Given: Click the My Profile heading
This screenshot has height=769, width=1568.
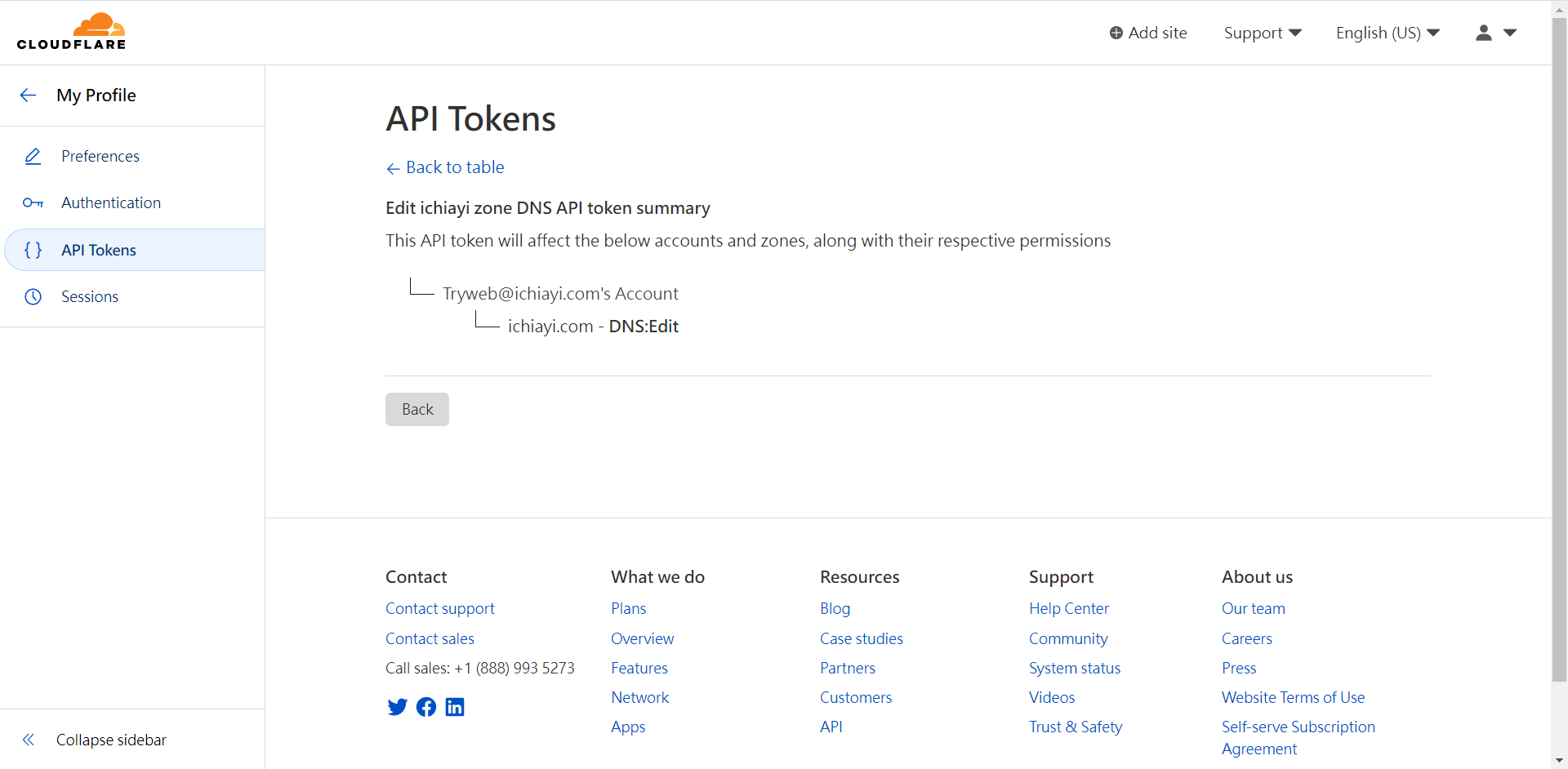Looking at the screenshot, I should point(96,96).
